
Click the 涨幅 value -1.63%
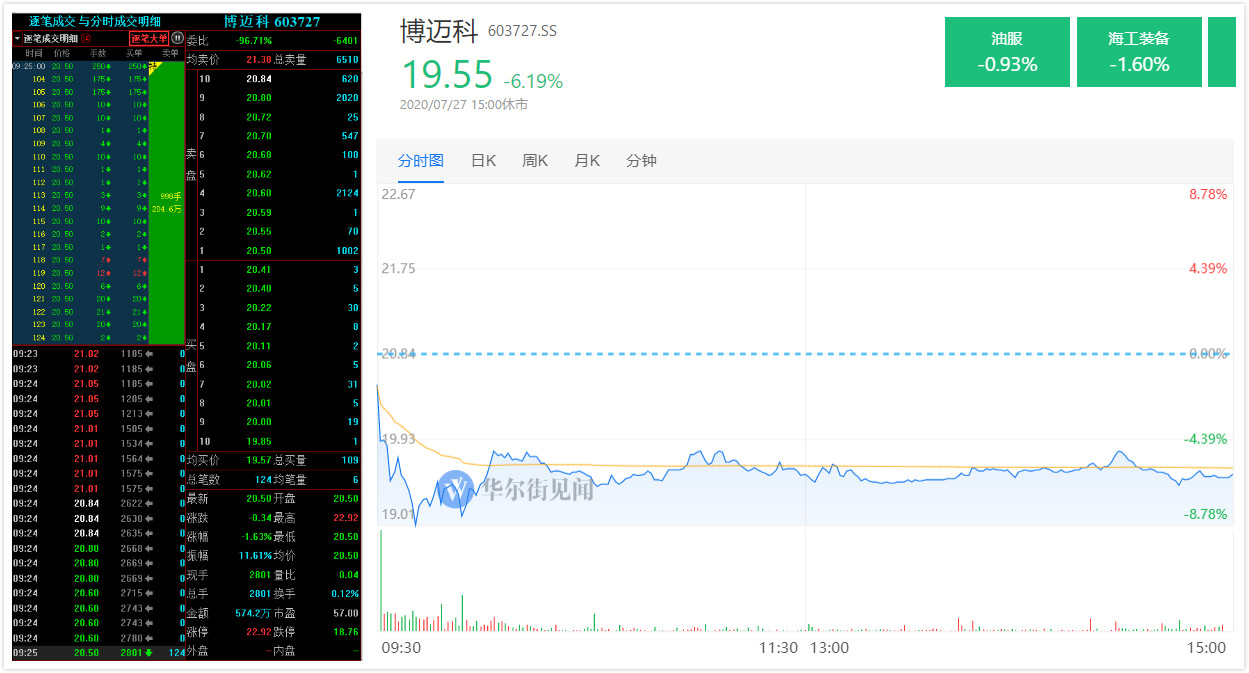(x=254, y=536)
